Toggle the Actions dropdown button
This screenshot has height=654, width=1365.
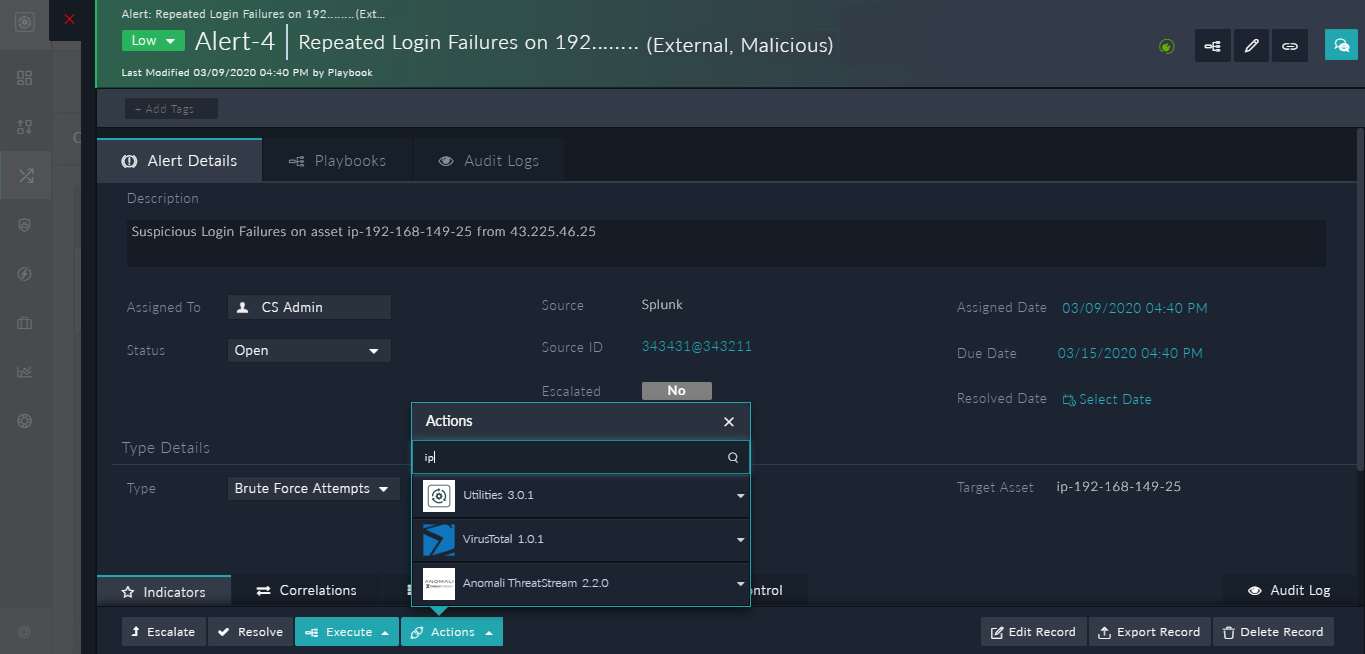[452, 632]
